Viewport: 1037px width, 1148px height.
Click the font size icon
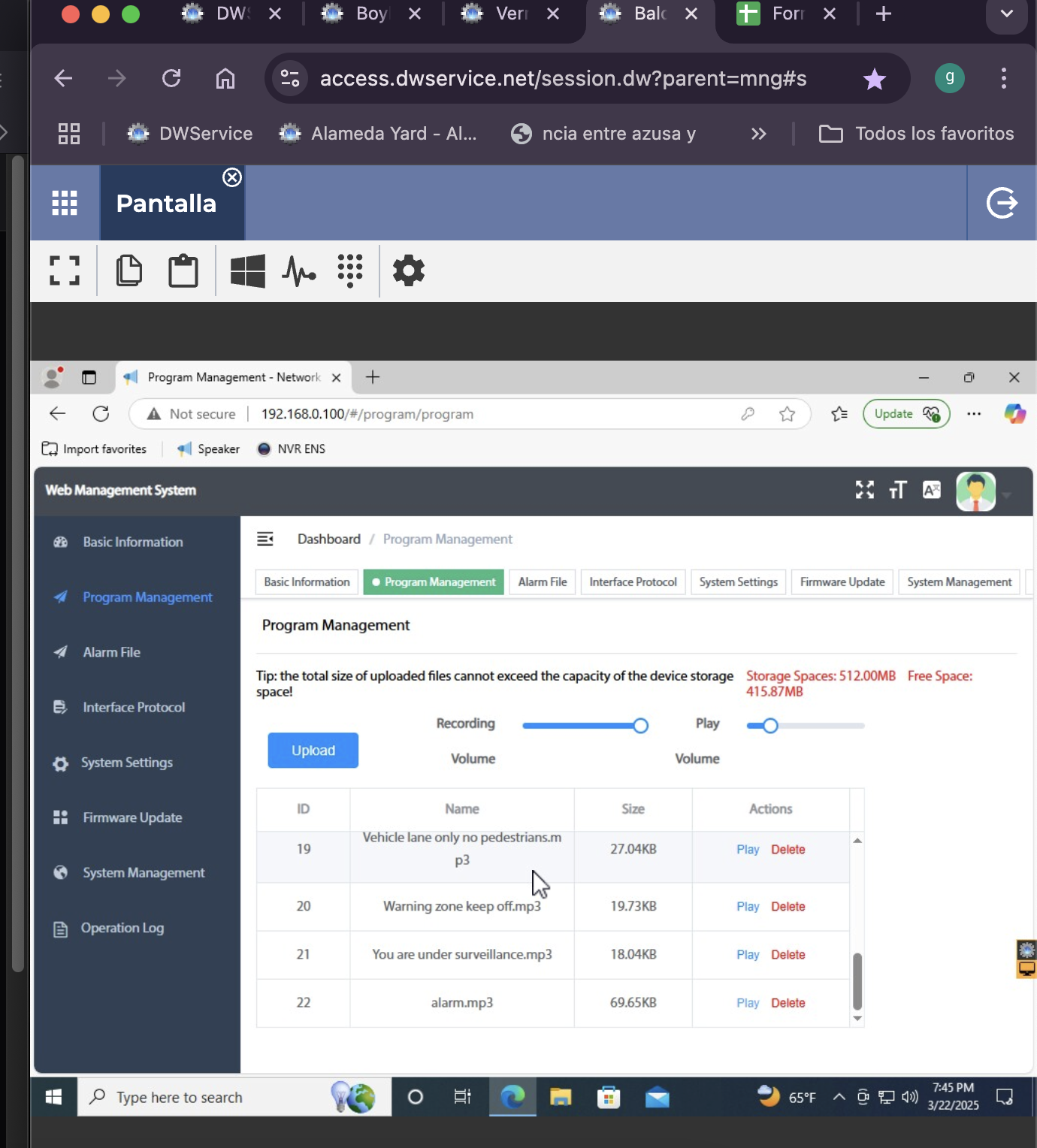click(x=898, y=490)
